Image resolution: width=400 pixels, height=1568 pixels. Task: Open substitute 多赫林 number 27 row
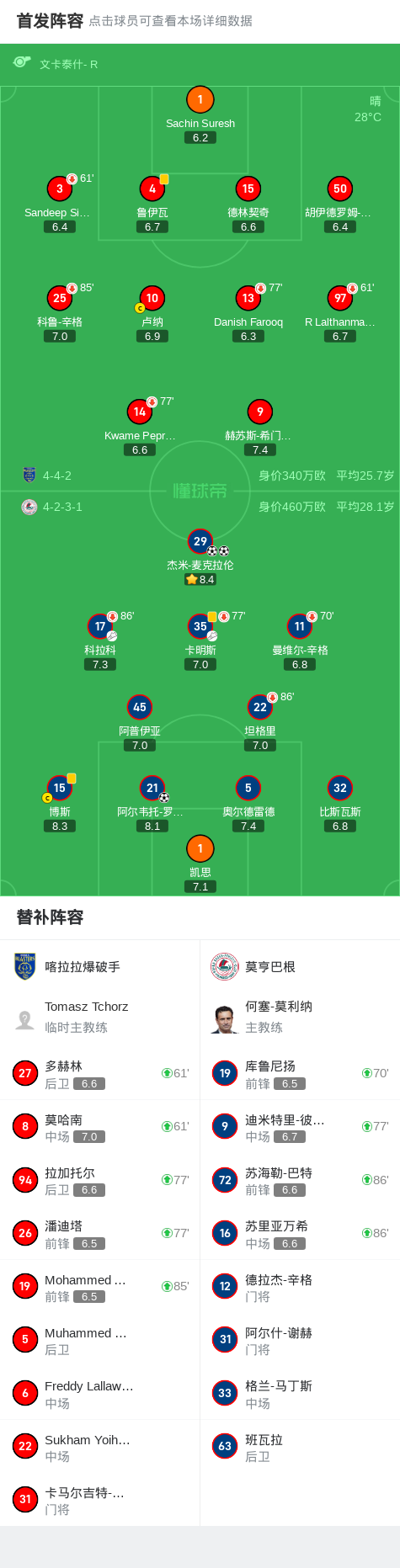pos(99,1073)
